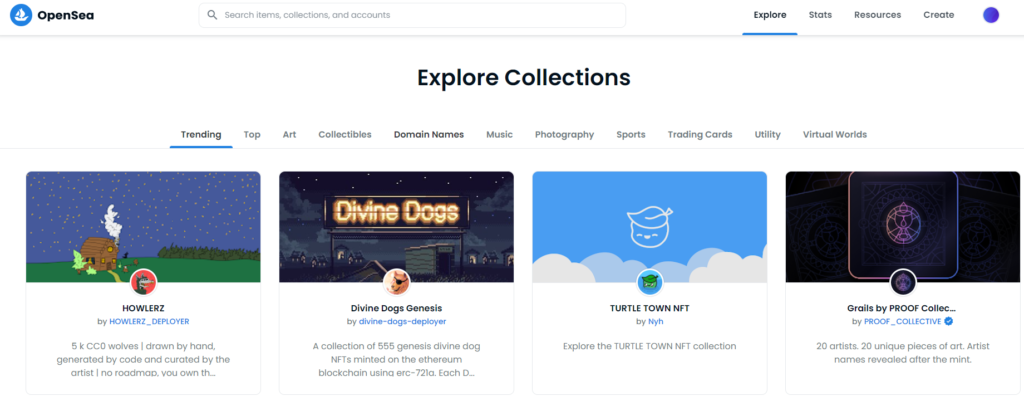Click the blue verified badge next to PROOF_COLLECTIVE
Screen dimensions: 1024x401
tap(949, 321)
